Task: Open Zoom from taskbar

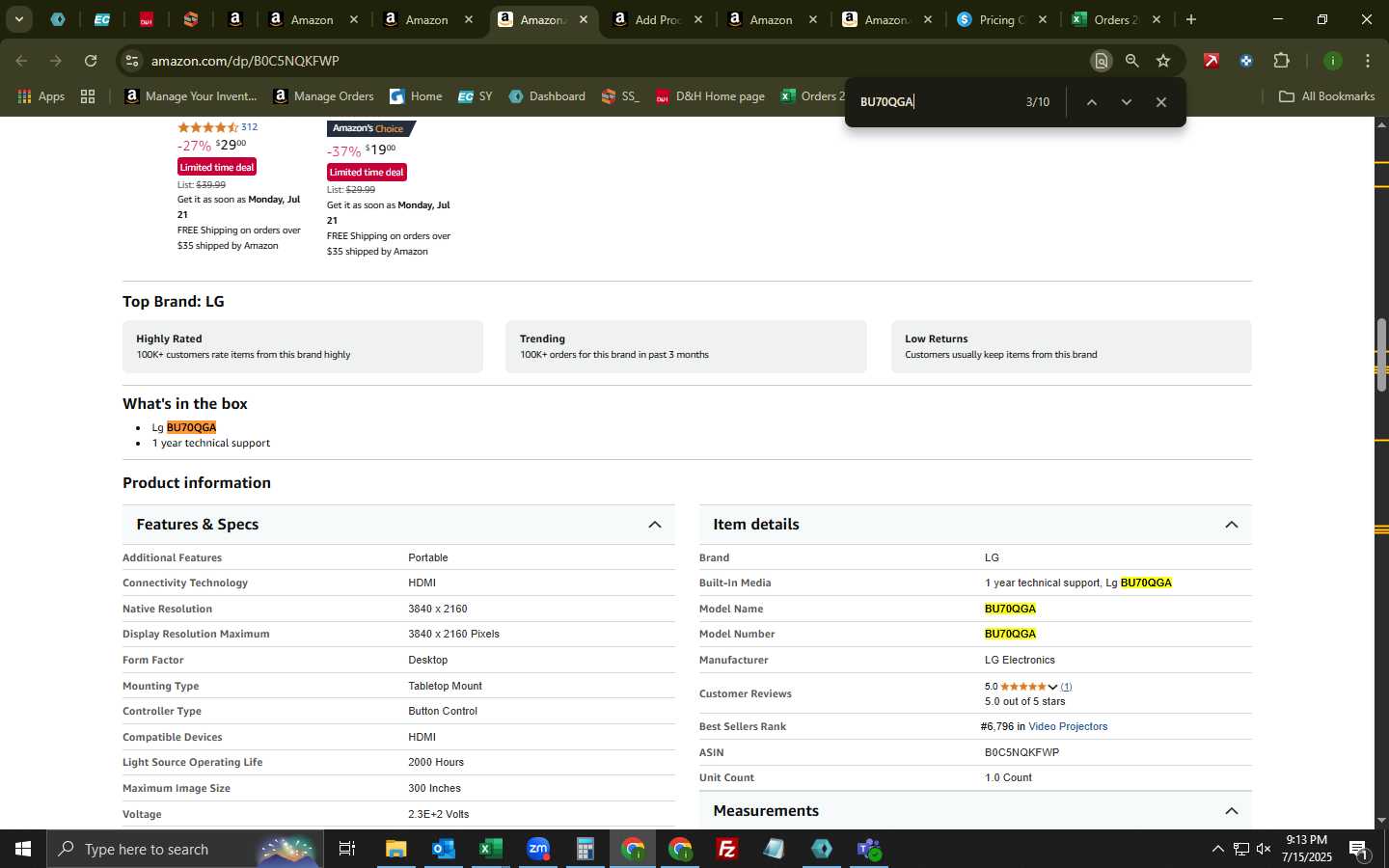Action: (x=537, y=849)
